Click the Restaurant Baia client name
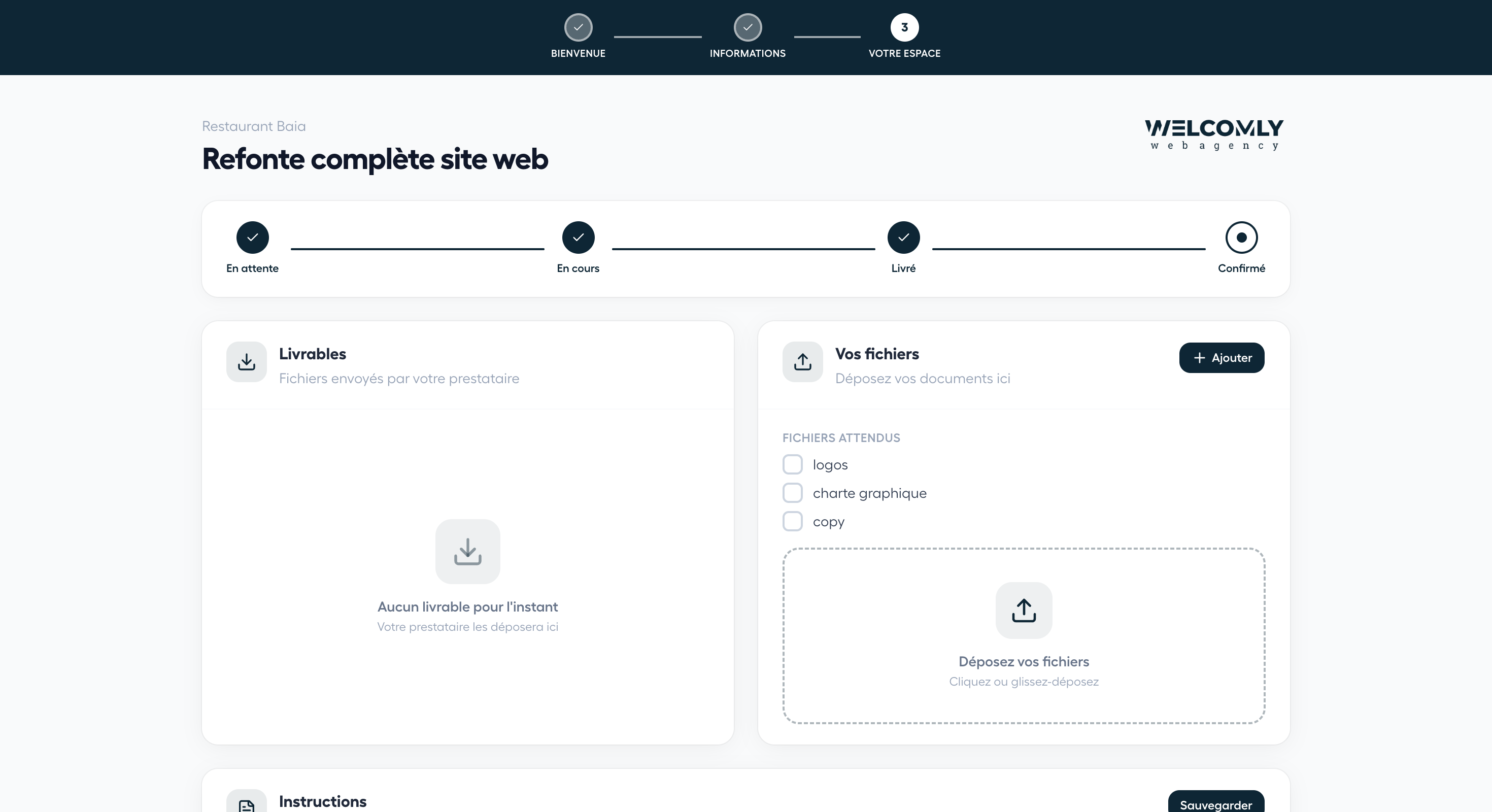 (x=254, y=126)
